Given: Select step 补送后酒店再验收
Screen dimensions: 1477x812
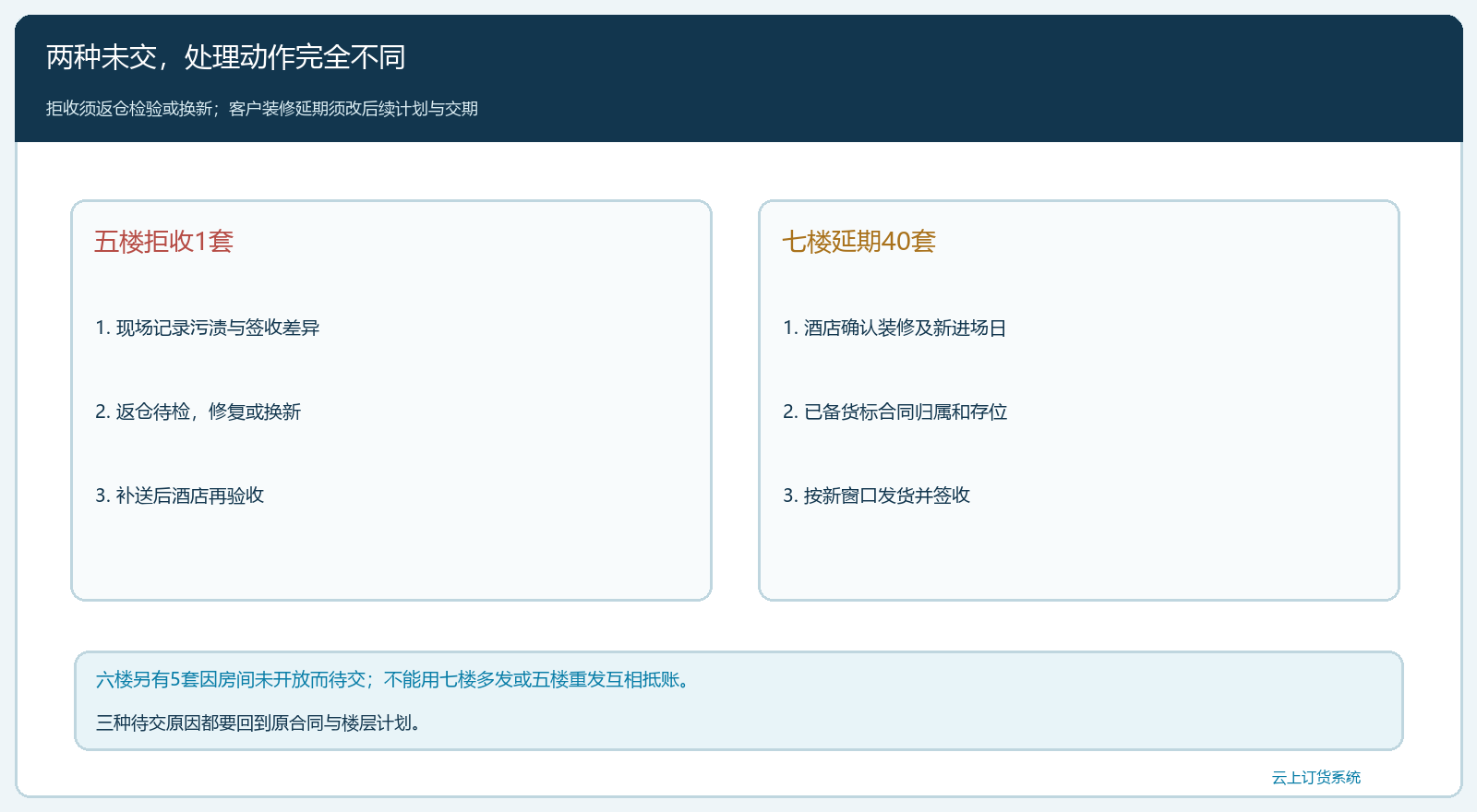Looking at the screenshot, I should click(x=180, y=496).
